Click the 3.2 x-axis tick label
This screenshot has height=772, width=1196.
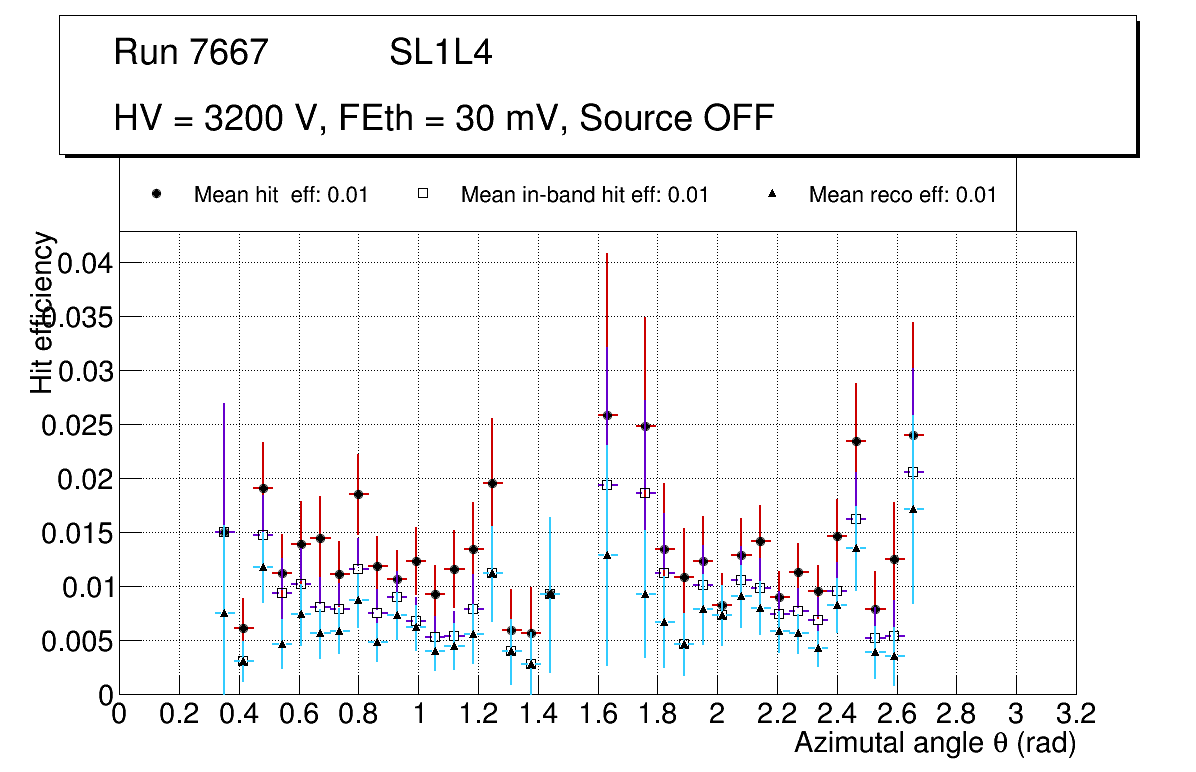click(x=1075, y=714)
